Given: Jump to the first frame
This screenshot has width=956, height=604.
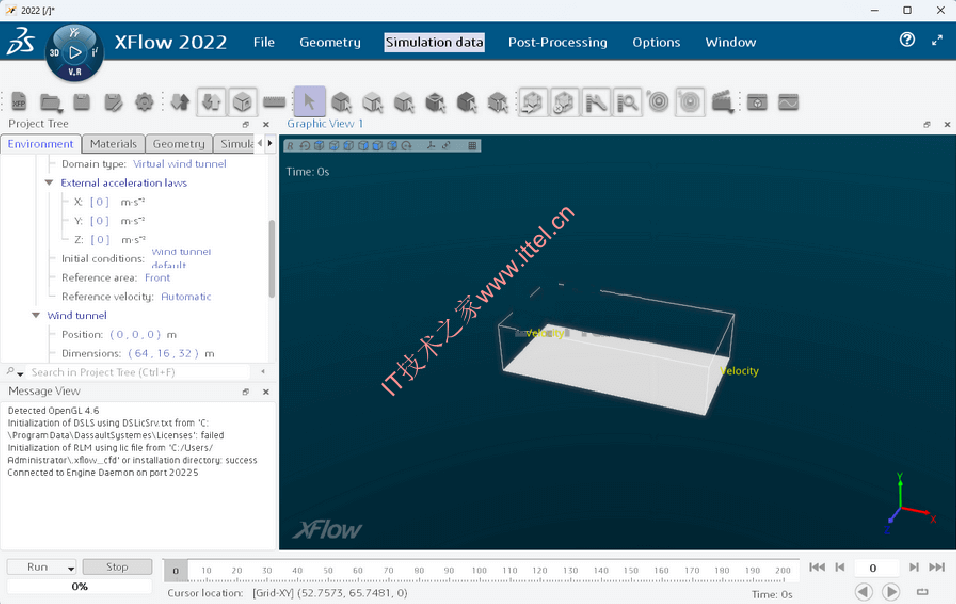Looking at the screenshot, I should [817, 567].
